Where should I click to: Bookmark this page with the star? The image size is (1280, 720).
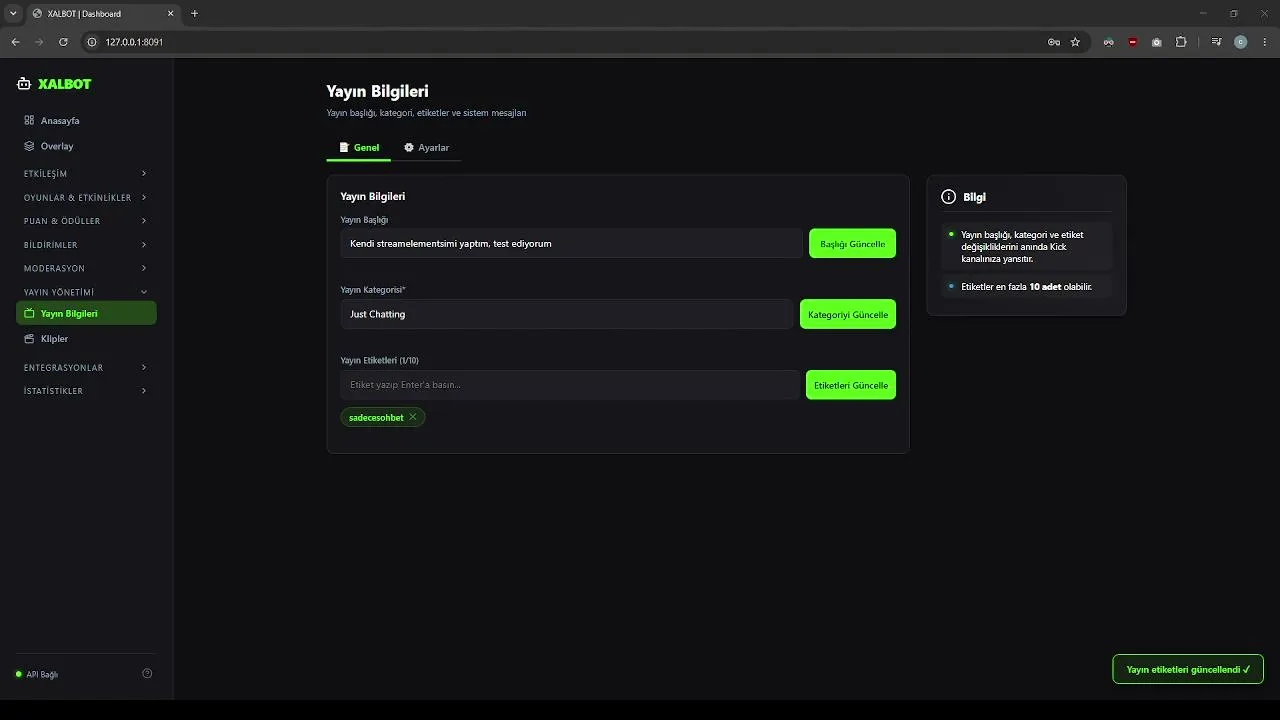pyautogui.click(x=1075, y=42)
